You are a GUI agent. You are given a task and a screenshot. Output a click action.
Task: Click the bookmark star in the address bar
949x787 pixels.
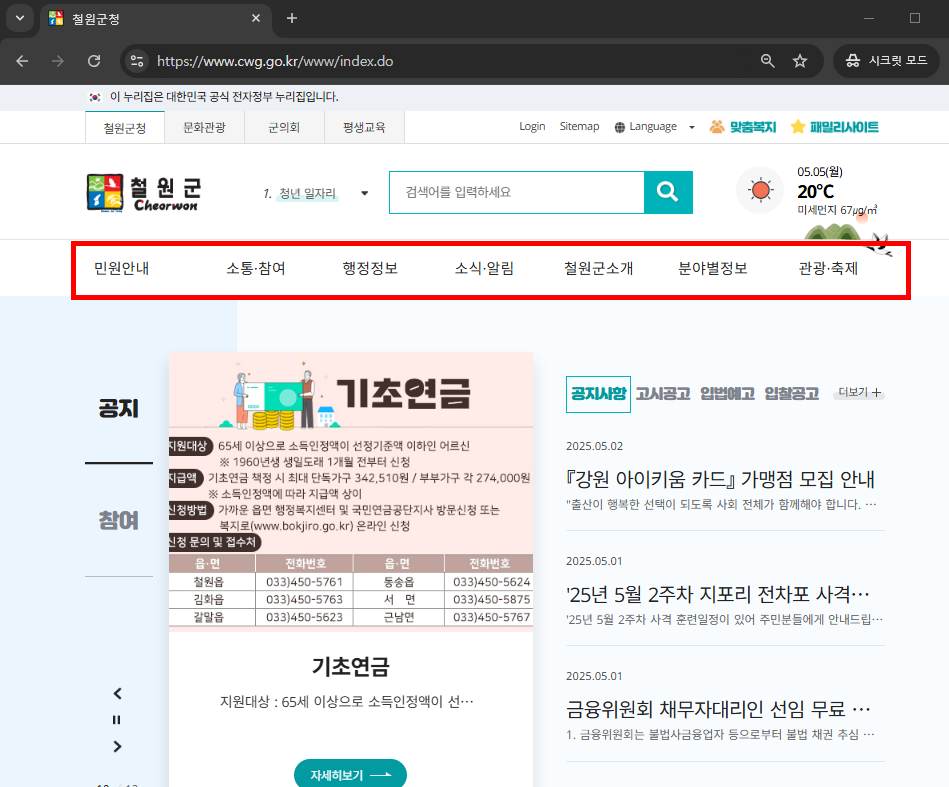click(x=800, y=61)
